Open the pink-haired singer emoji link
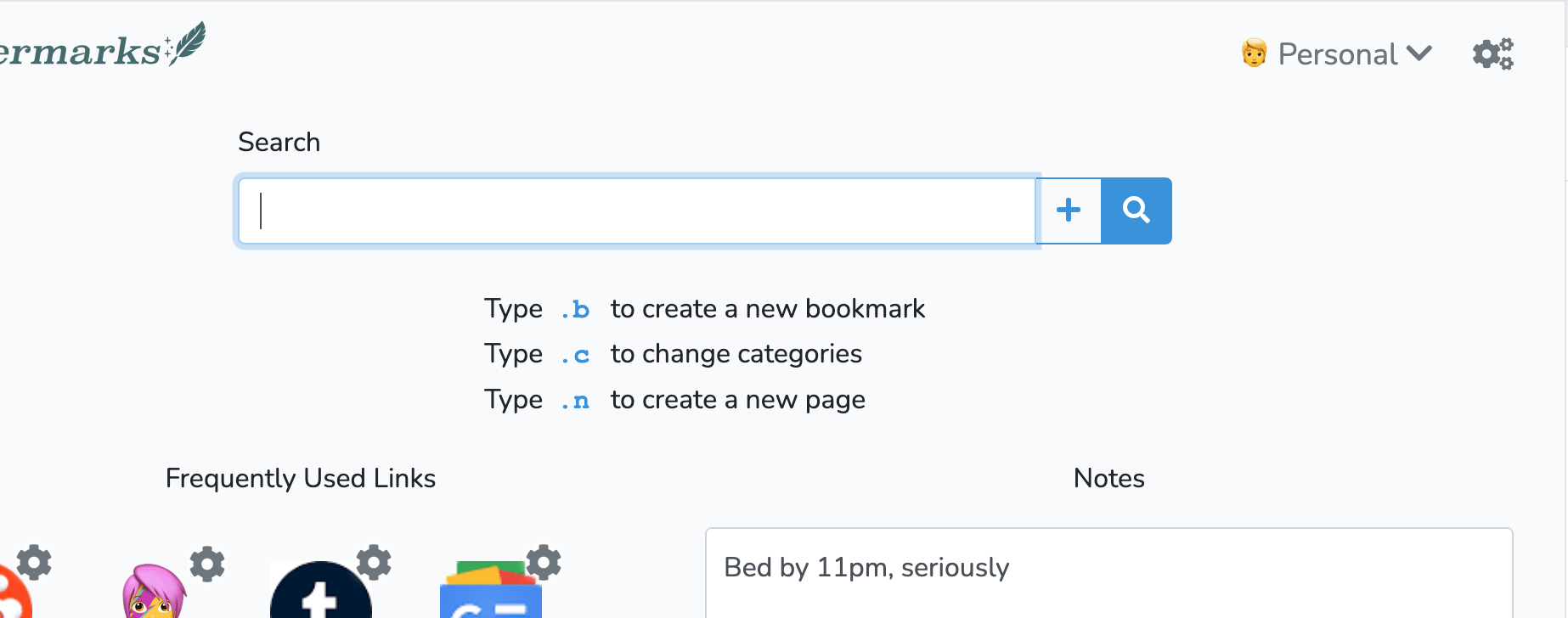This screenshot has height=618, width=1568. pyautogui.click(x=153, y=593)
